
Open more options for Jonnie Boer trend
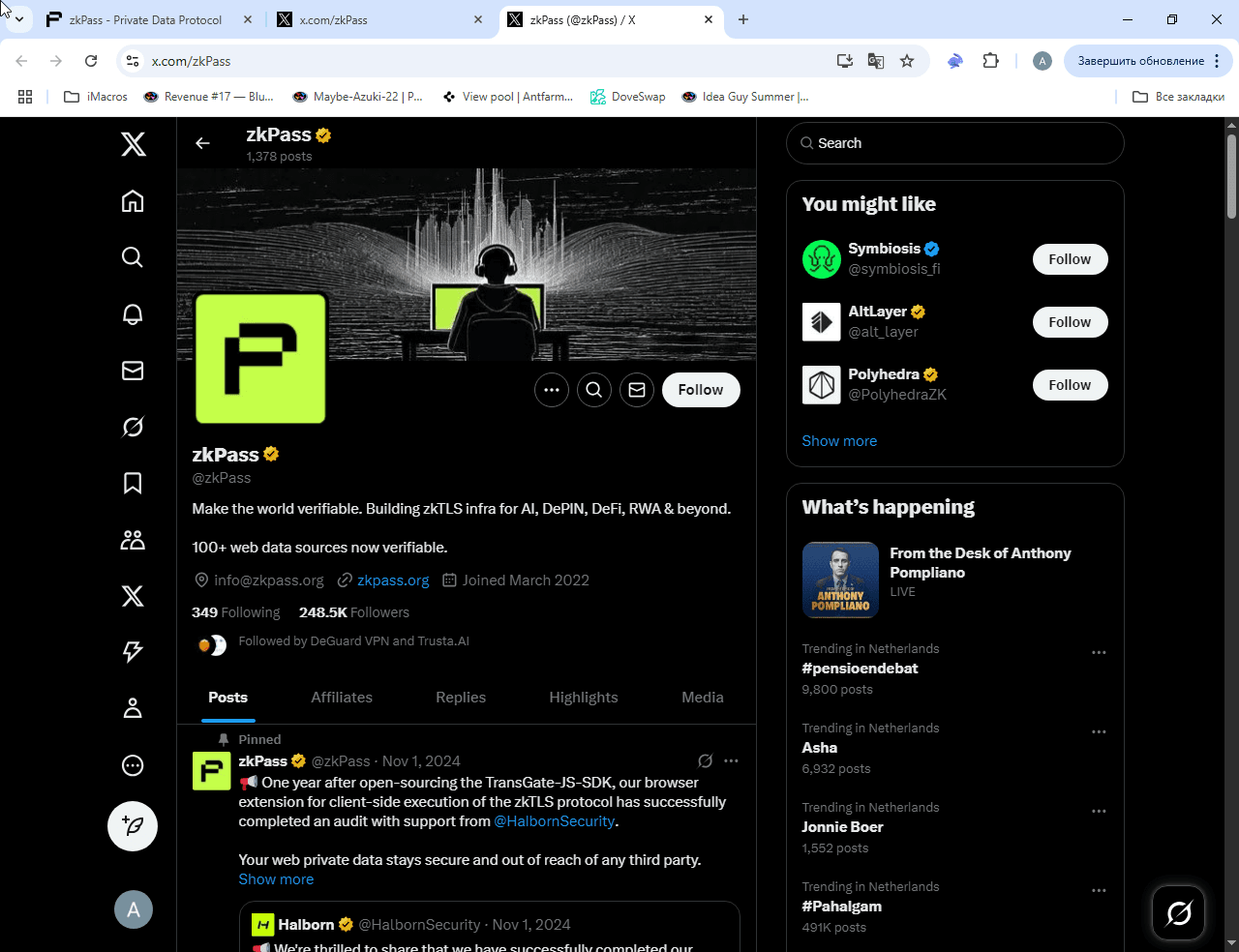(1099, 812)
